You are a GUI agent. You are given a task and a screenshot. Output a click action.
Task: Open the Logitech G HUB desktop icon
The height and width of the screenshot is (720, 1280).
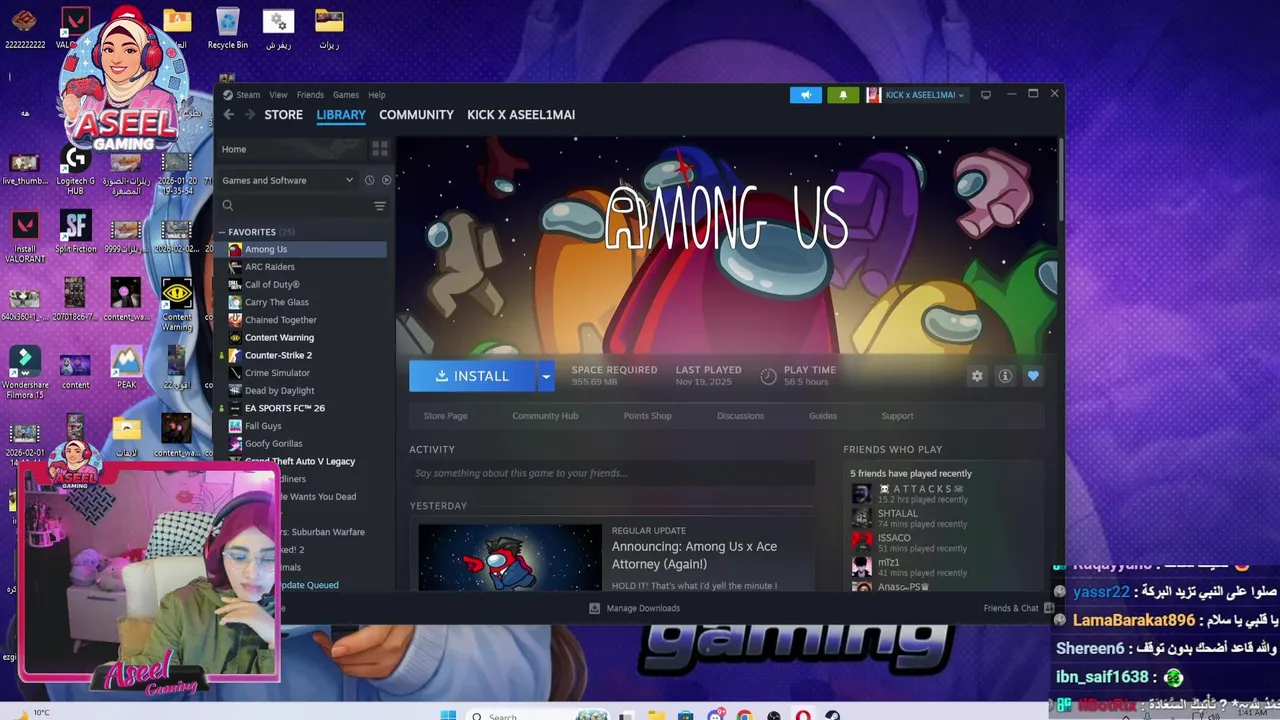click(75, 170)
